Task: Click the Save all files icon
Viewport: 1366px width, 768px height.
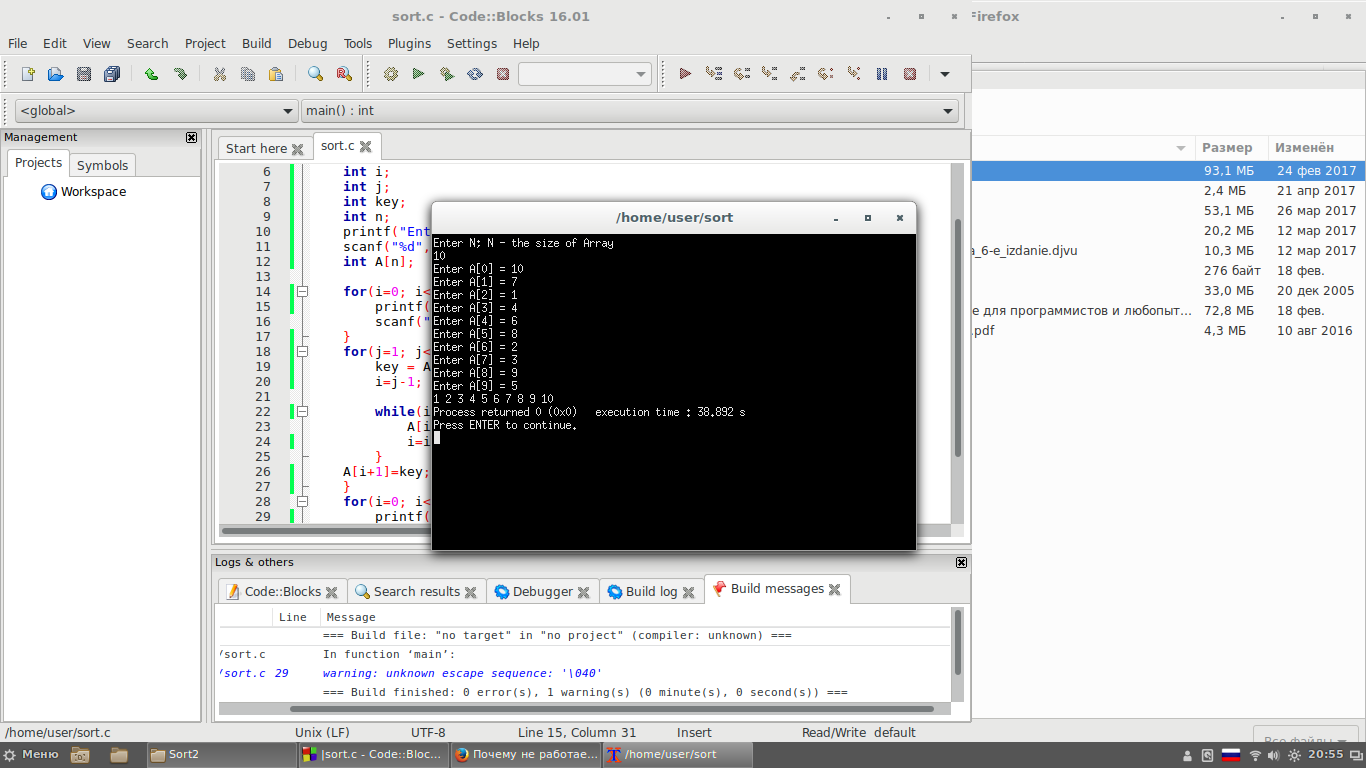Action: (x=112, y=74)
